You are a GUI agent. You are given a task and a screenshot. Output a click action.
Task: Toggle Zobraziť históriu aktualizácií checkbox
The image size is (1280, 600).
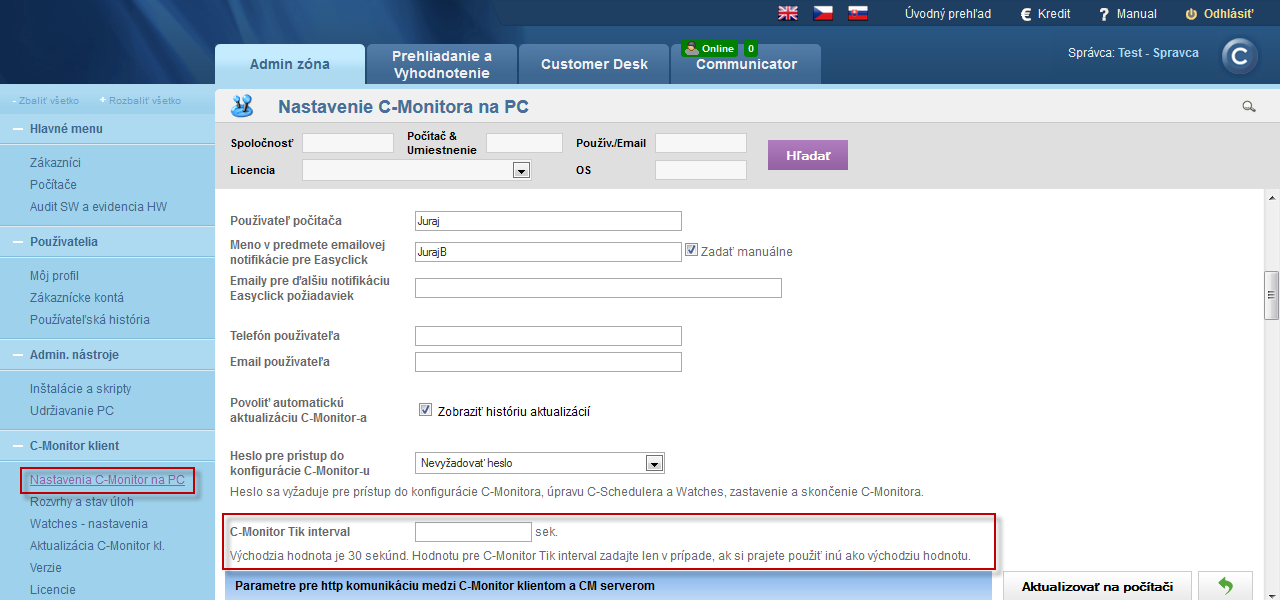[x=425, y=410]
